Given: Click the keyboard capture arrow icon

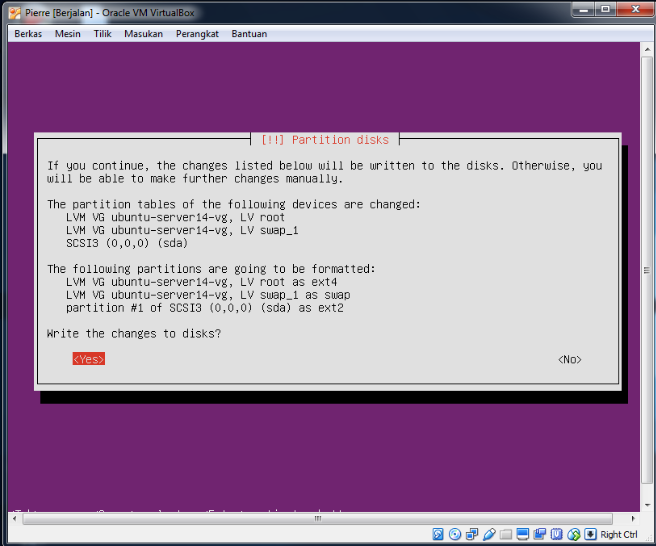Looking at the screenshot, I should point(590,534).
